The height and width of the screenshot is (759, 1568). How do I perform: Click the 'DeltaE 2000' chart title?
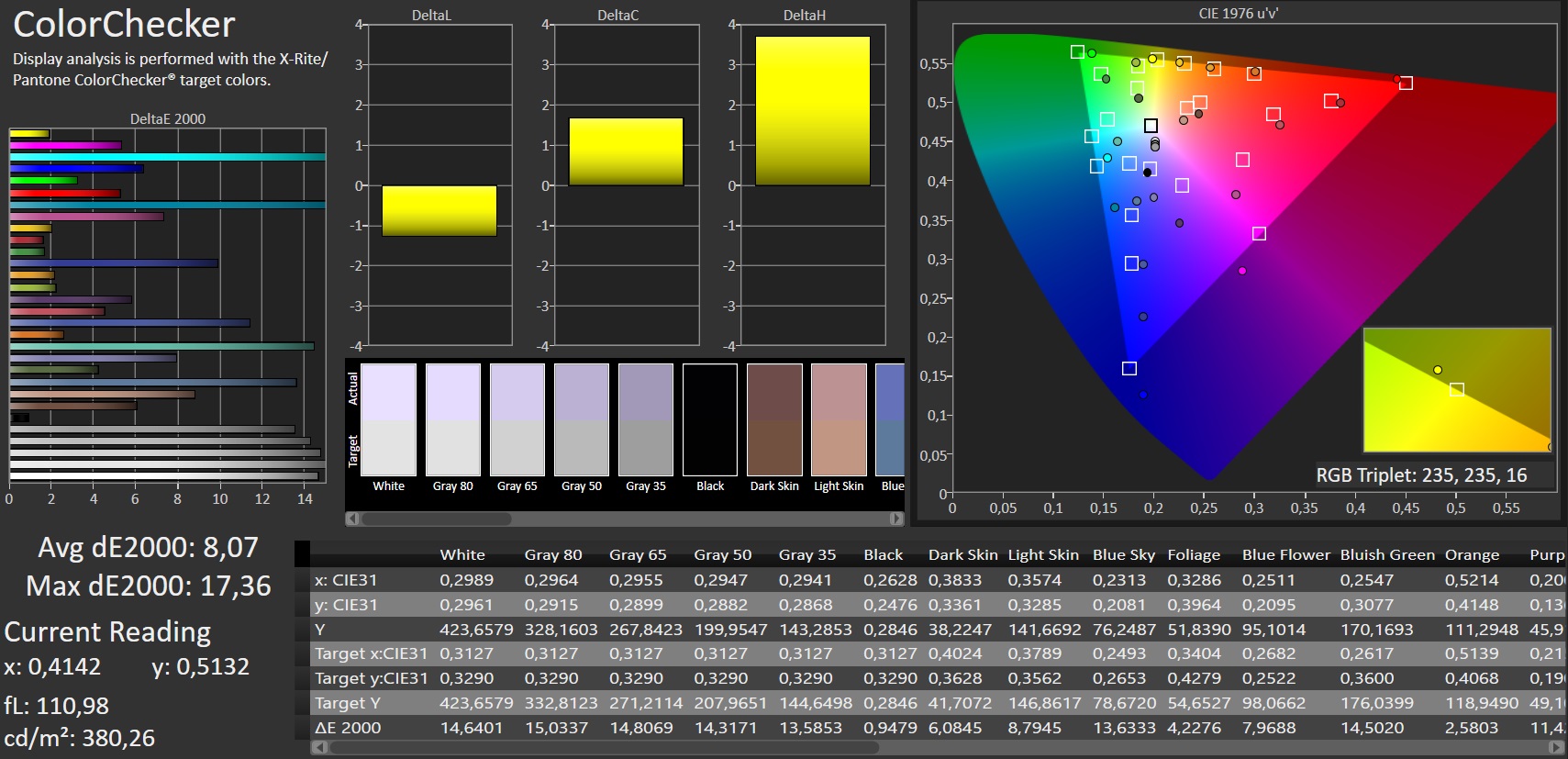(168, 118)
